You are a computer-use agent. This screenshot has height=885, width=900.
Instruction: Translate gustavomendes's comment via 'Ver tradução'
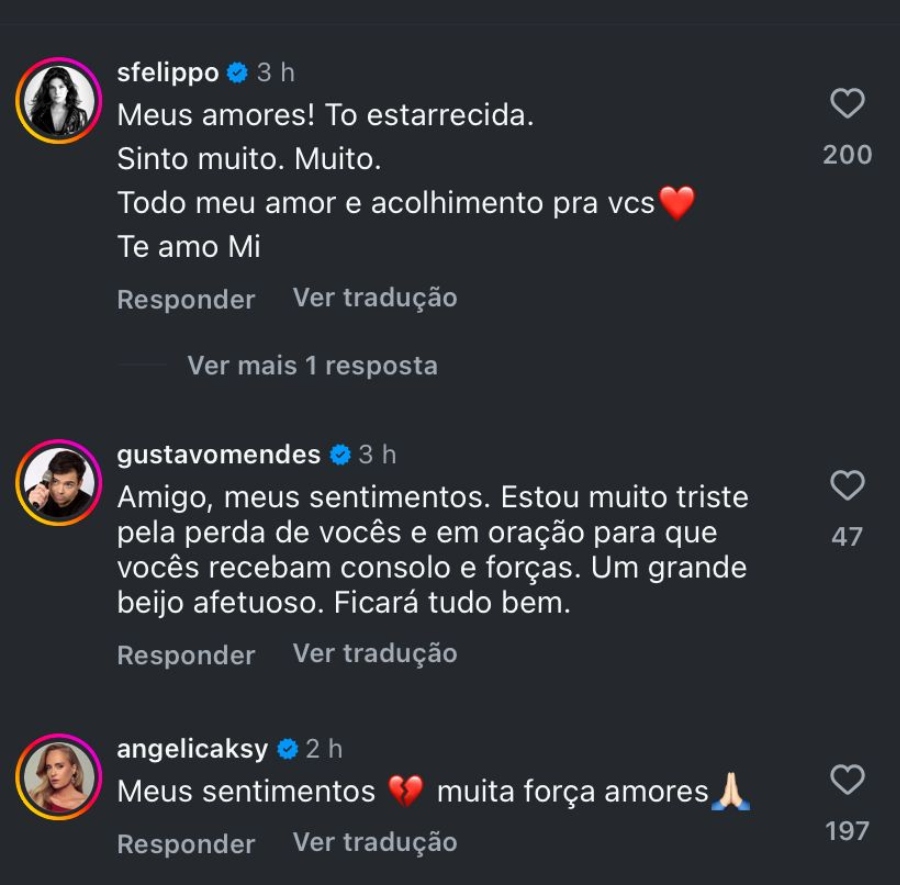pyautogui.click(x=375, y=654)
